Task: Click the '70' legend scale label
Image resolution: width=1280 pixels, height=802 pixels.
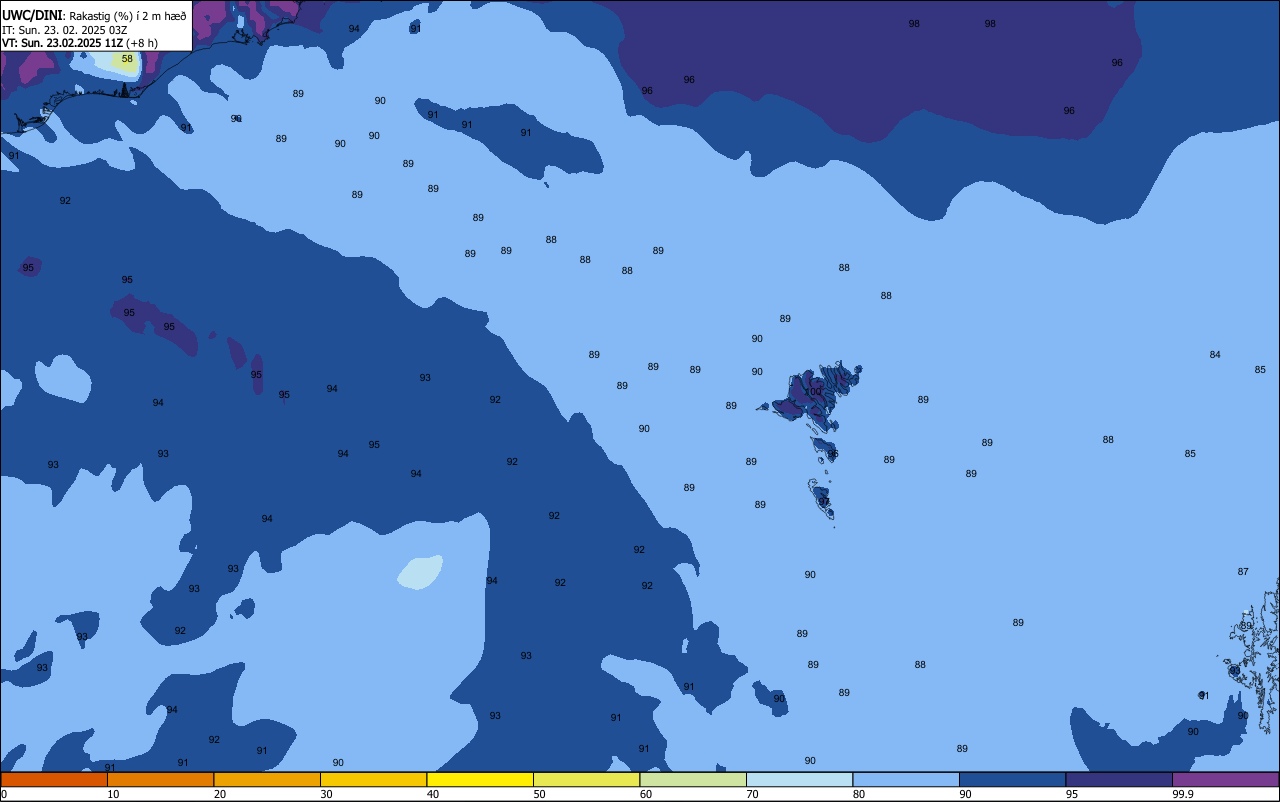Action: click(752, 794)
